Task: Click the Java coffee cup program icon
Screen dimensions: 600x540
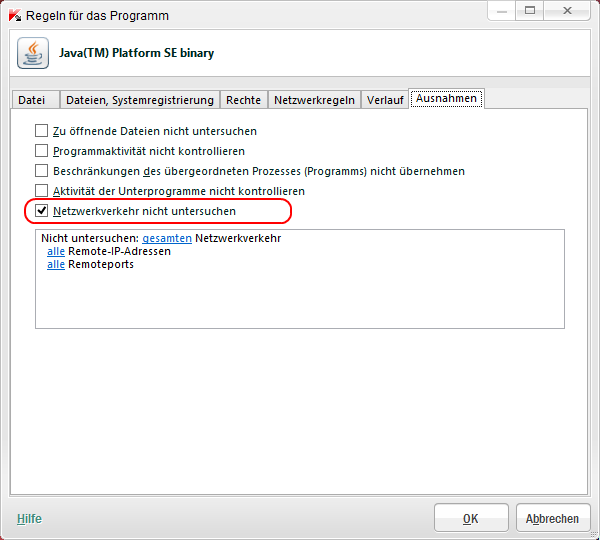Action: pyautogui.click(x=33, y=53)
